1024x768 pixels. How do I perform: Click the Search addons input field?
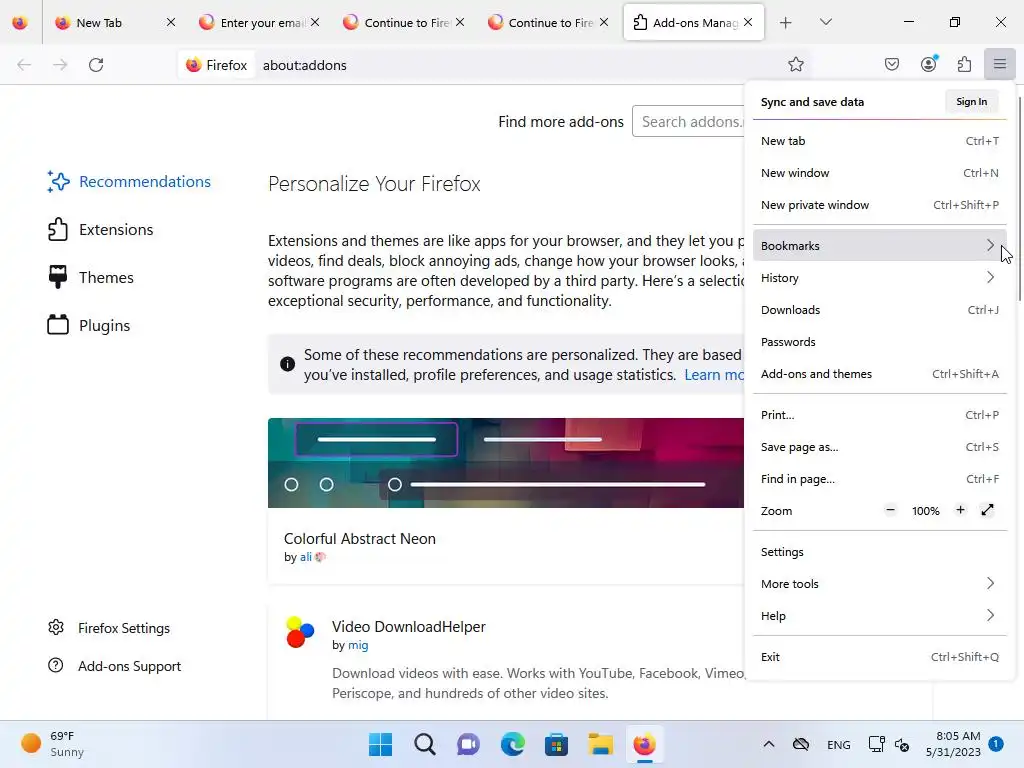click(x=688, y=121)
